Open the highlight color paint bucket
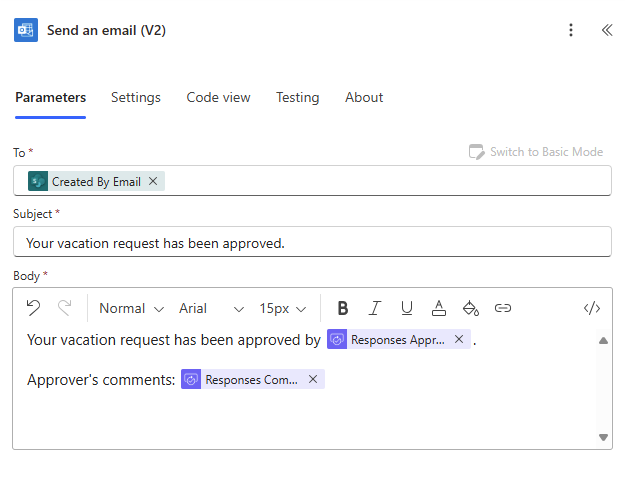Image resolution: width=625 pixels, height=490 pixels. [471, 308]
